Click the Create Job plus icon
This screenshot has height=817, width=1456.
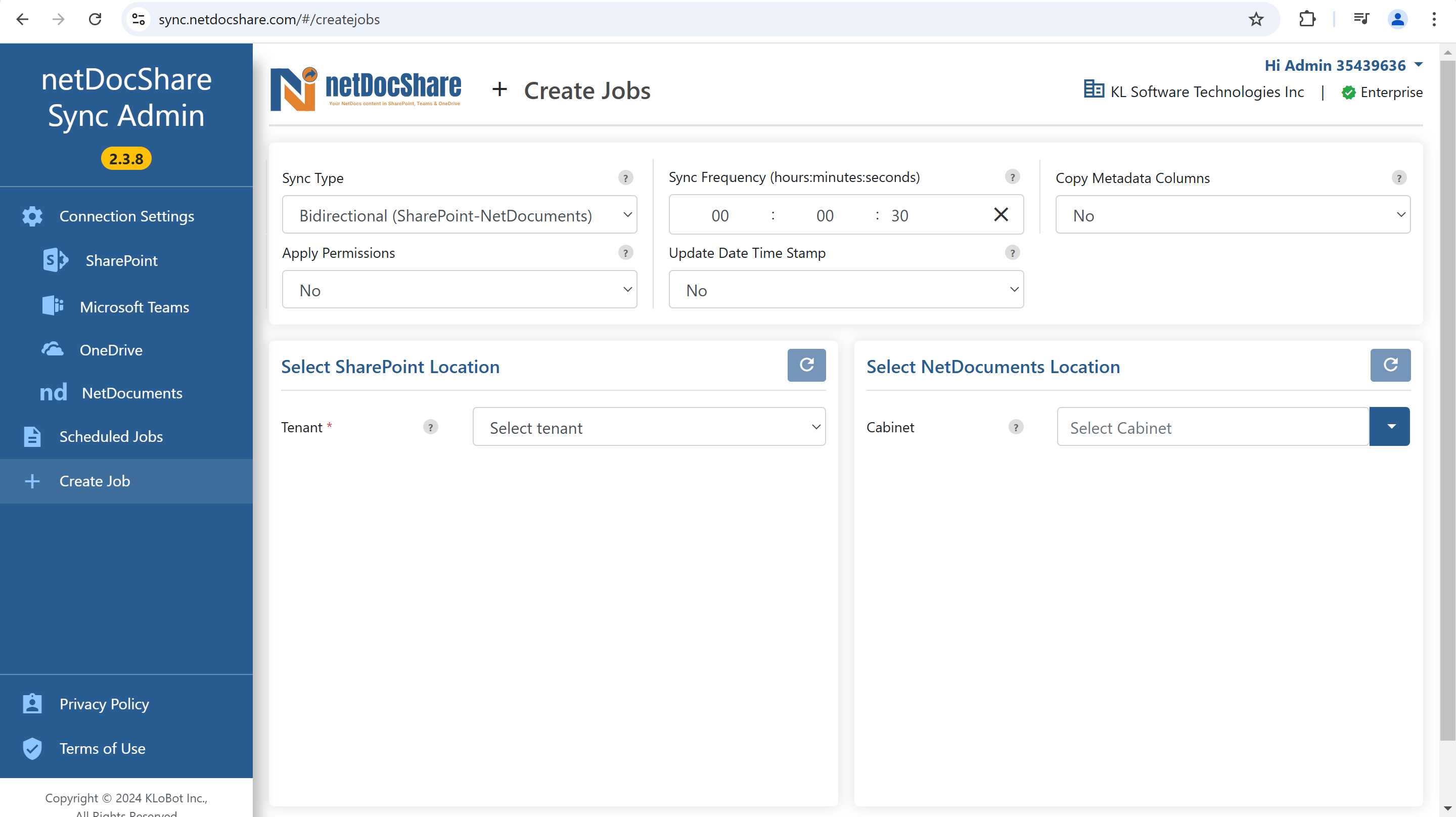(x=32, y=481)
